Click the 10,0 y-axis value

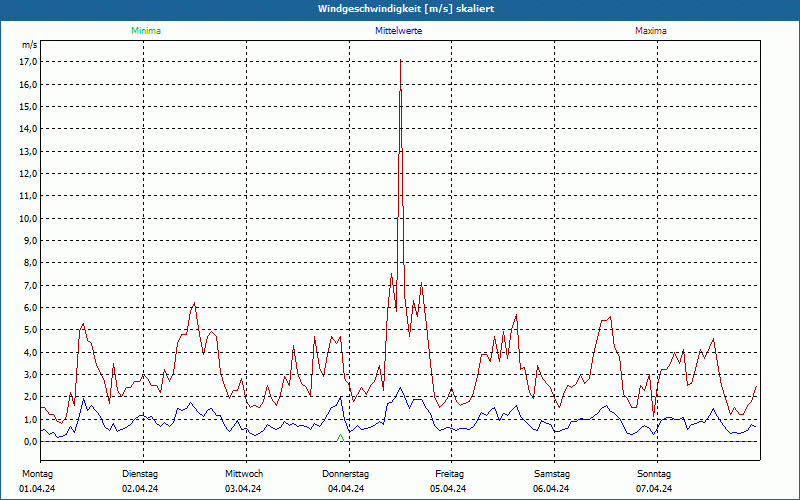coord(29,218)
